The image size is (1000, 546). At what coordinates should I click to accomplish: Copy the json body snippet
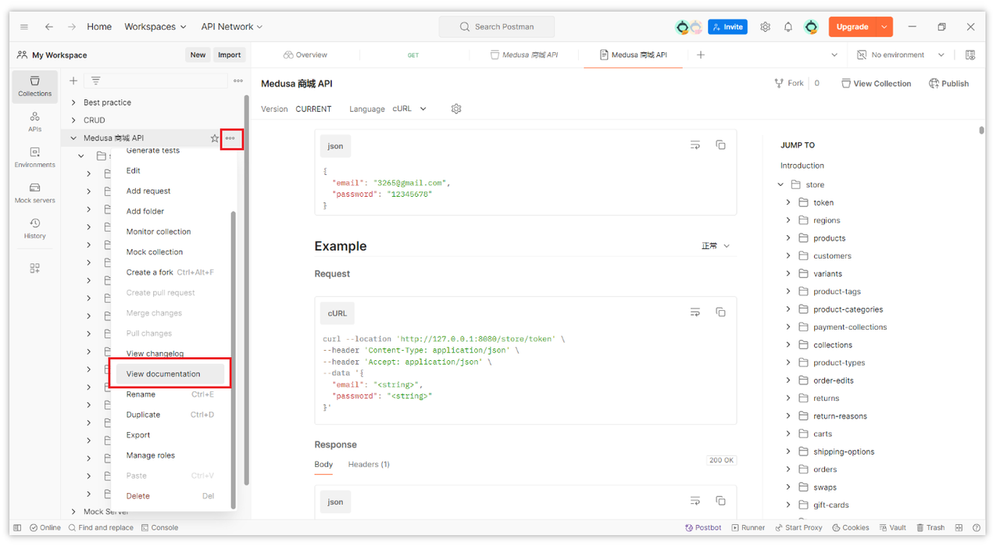coord(720,145)
